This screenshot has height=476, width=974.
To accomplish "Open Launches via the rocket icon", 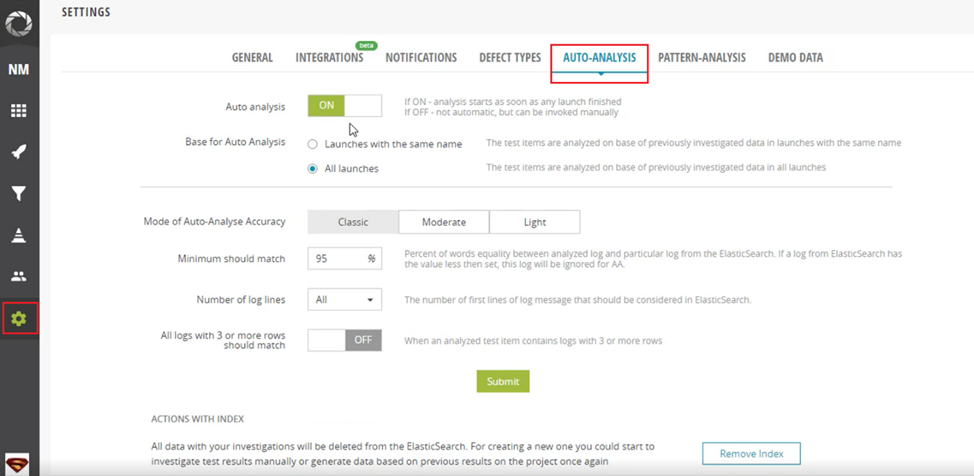I will click(x=19, y=152).
